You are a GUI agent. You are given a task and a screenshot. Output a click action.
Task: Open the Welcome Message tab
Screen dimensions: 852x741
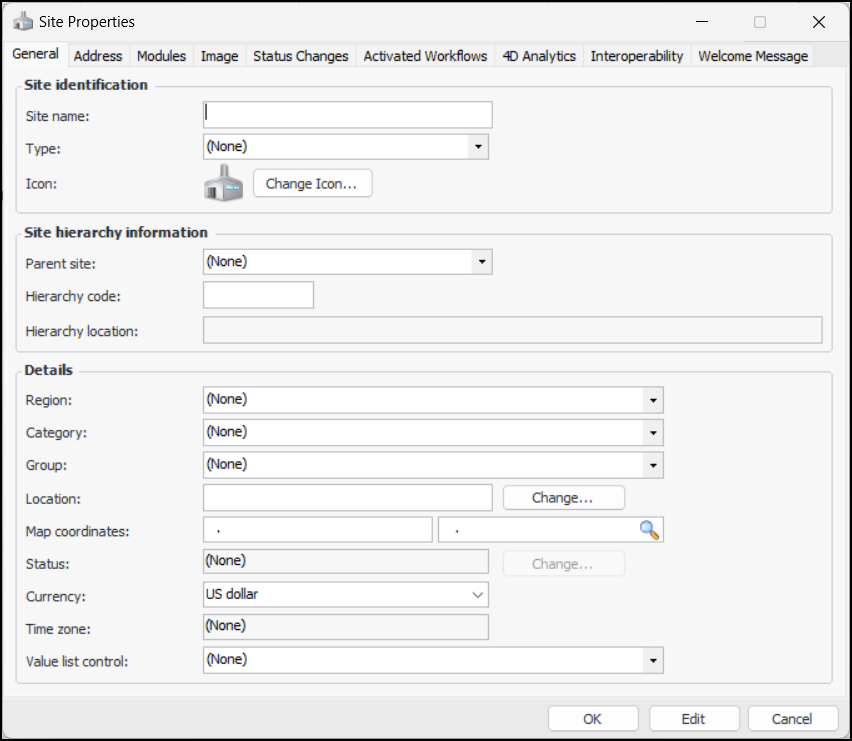(x=752, y=56)
